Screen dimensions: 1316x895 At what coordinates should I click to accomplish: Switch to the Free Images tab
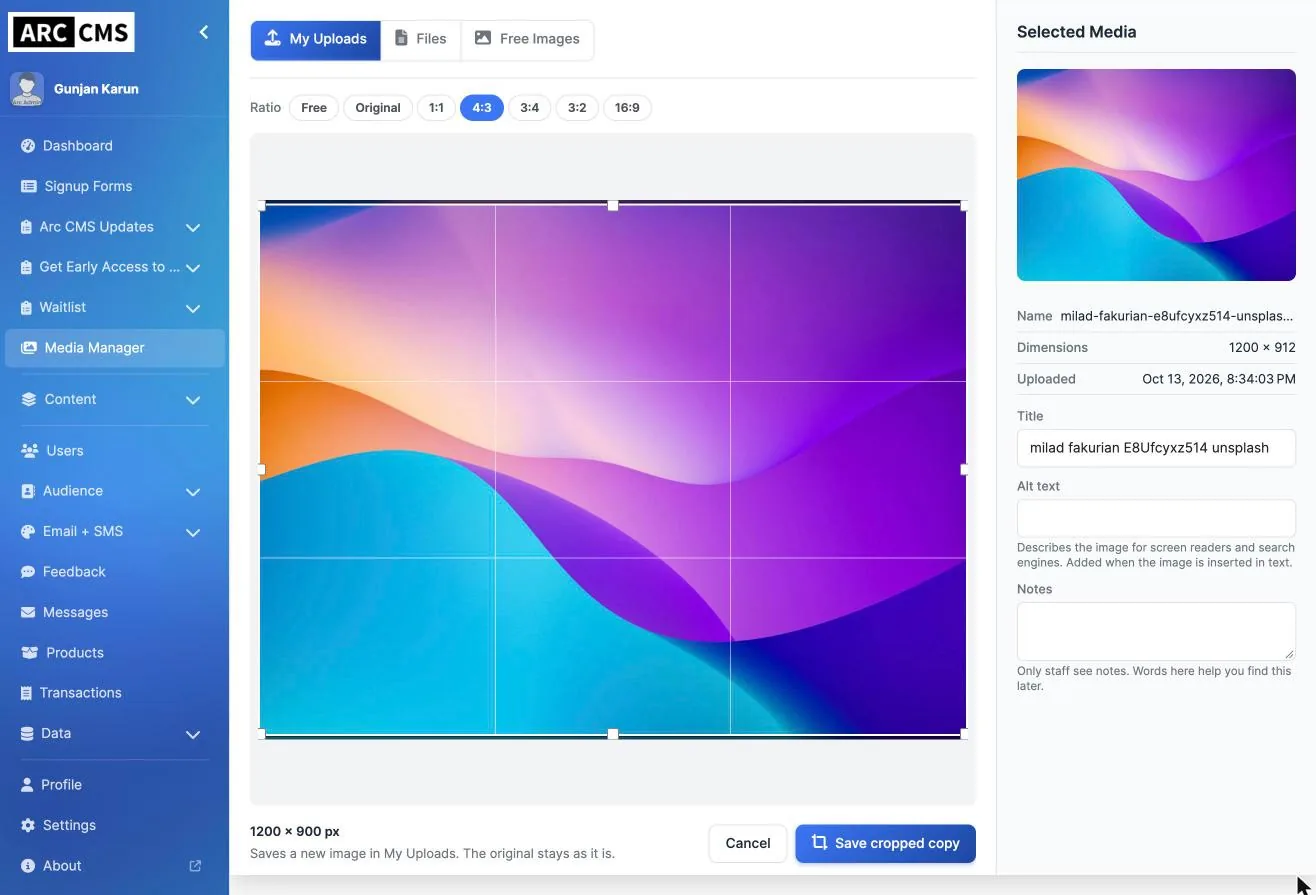pos(527,39)
